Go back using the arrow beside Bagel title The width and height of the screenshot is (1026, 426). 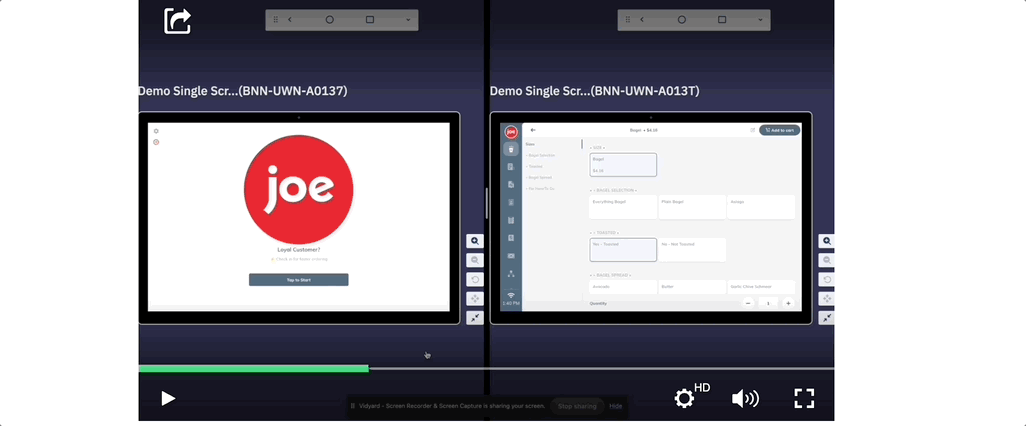coord(533,130)
